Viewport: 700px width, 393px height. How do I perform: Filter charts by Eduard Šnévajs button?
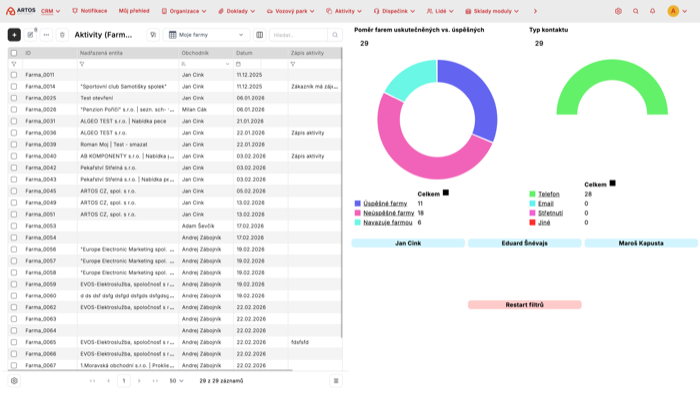(x=525, y=243)
